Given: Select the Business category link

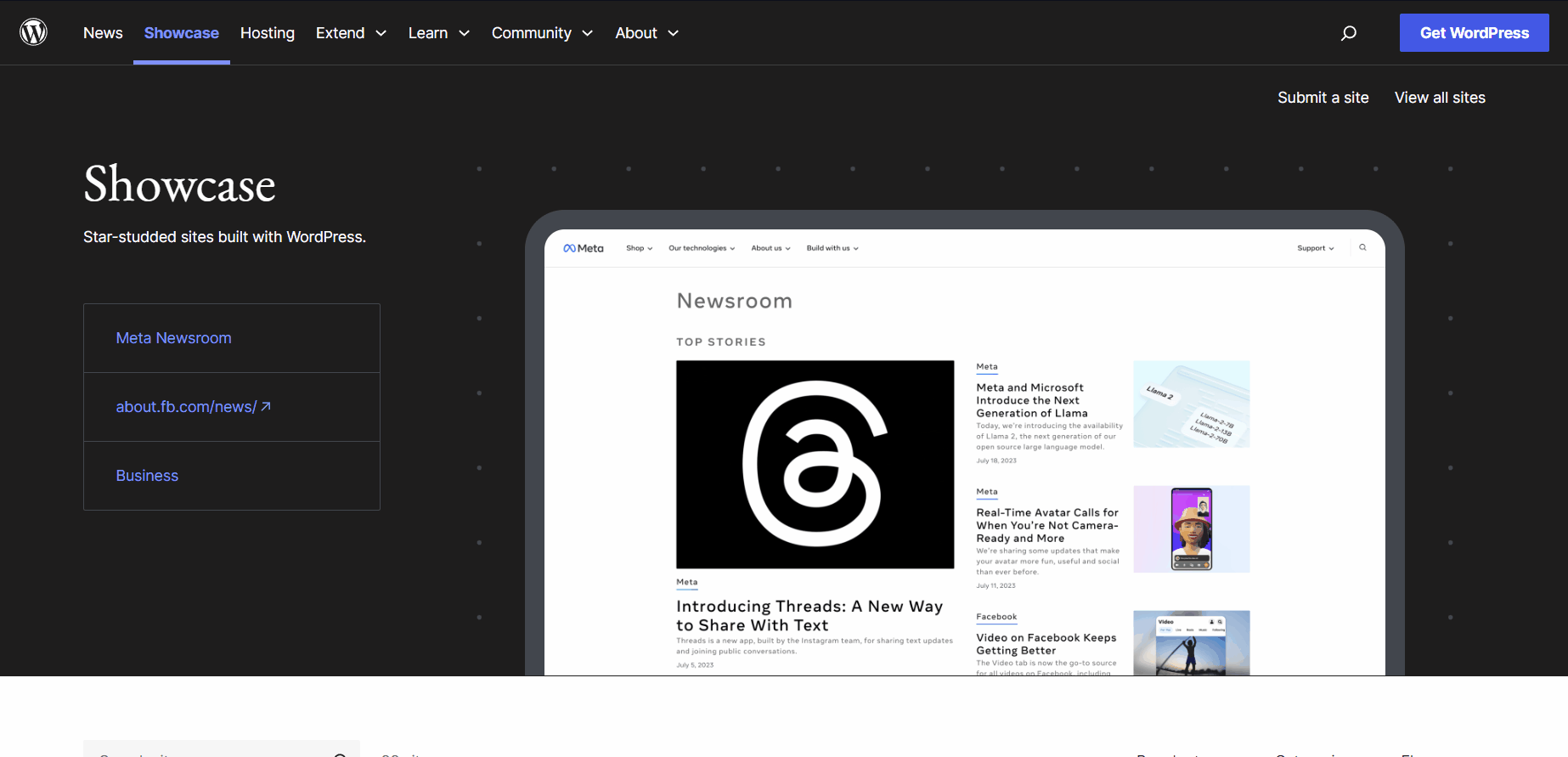Looking at the screenshot, I should click(147, 476).
